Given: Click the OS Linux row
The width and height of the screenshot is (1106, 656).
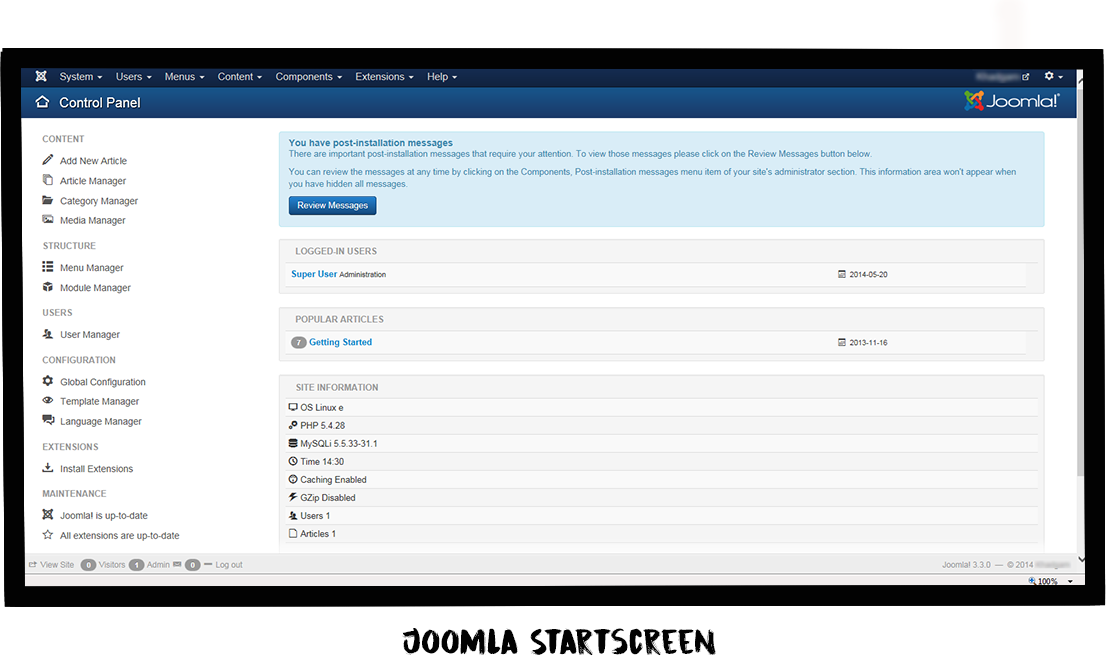Looking at the screenshot, I should pyautogui.click(x=662, y=408).
